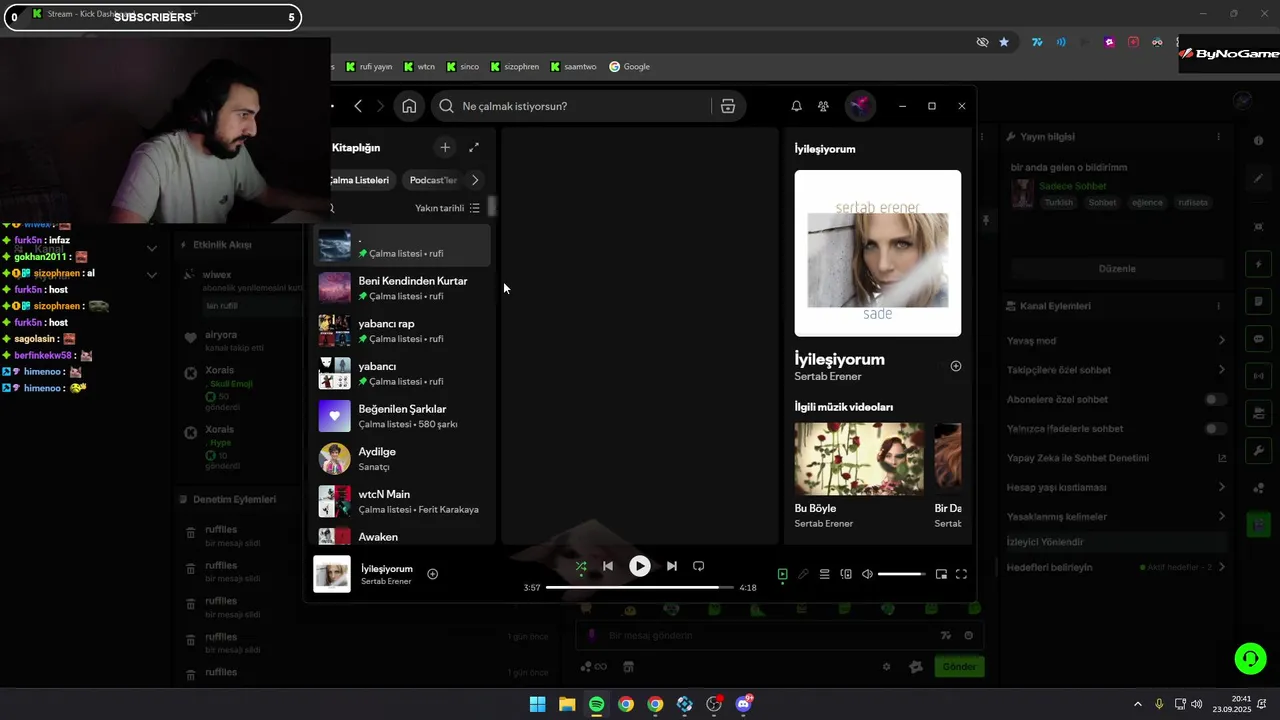Set the Spotify volume slider
Image resolution: width=1280 pixels, height=720 pixels.
point(901,574)
